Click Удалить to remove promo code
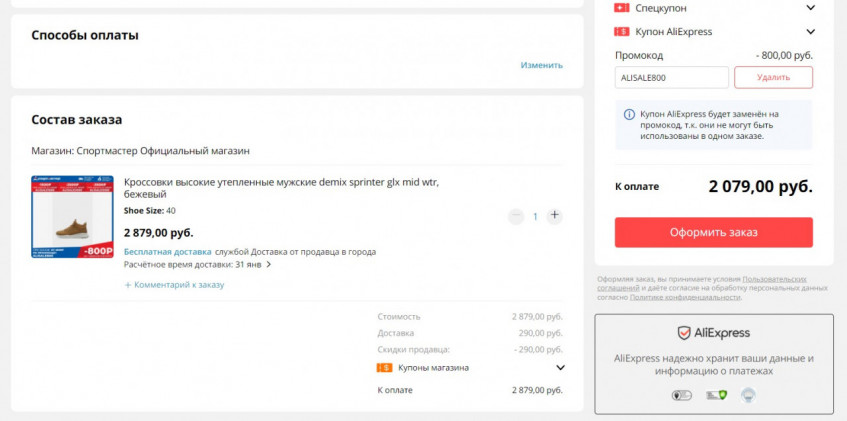The image size is (847, 421). [x=773, y=77]
